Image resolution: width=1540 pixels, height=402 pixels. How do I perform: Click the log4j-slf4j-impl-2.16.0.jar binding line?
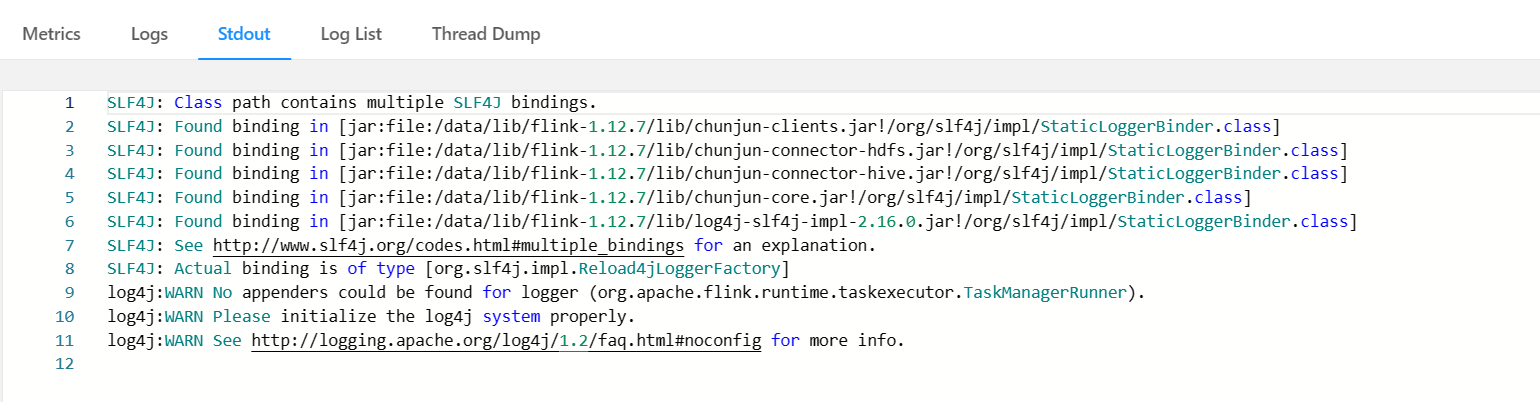pos(732,221)
